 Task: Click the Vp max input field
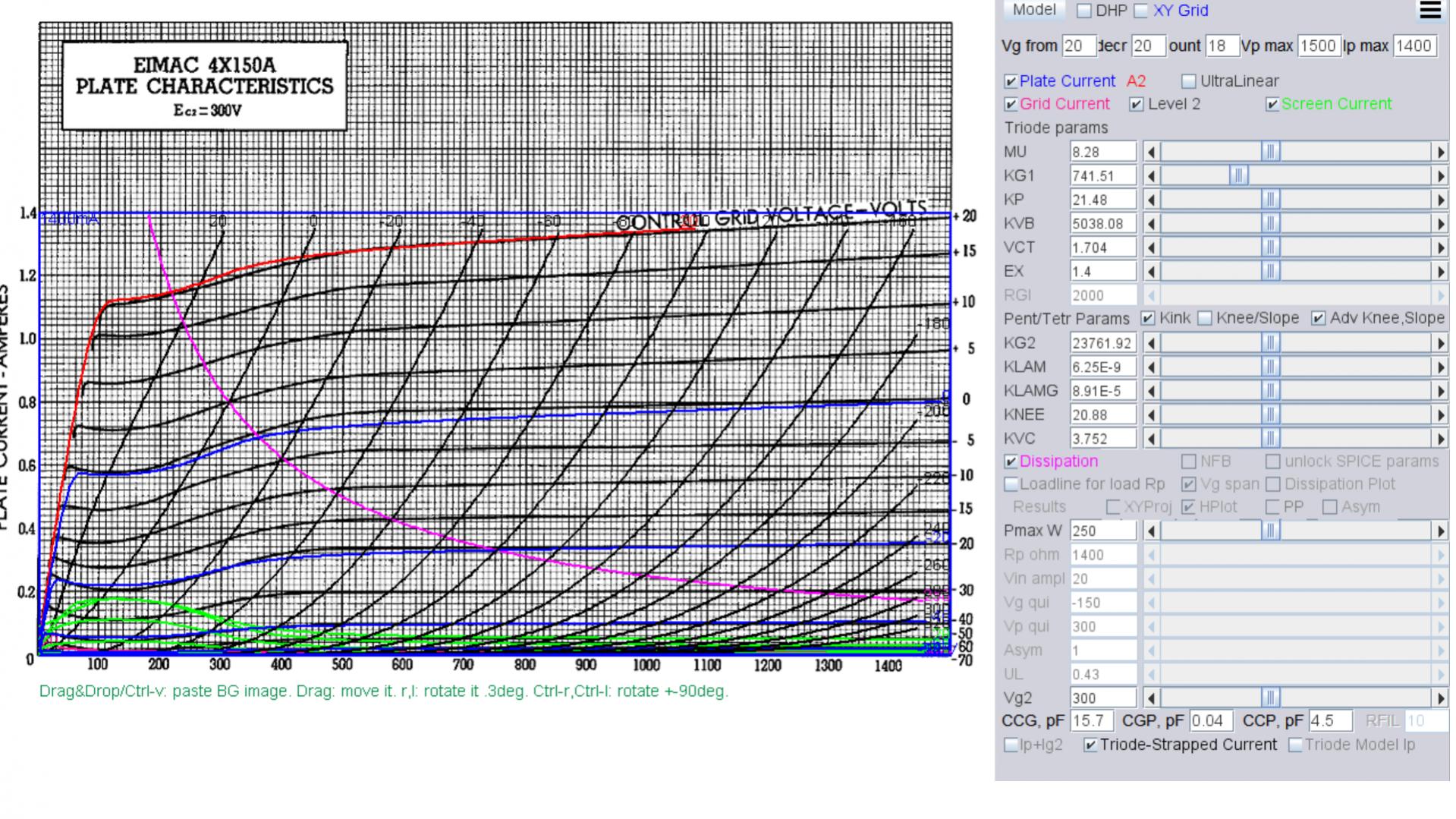(1318, 46)
